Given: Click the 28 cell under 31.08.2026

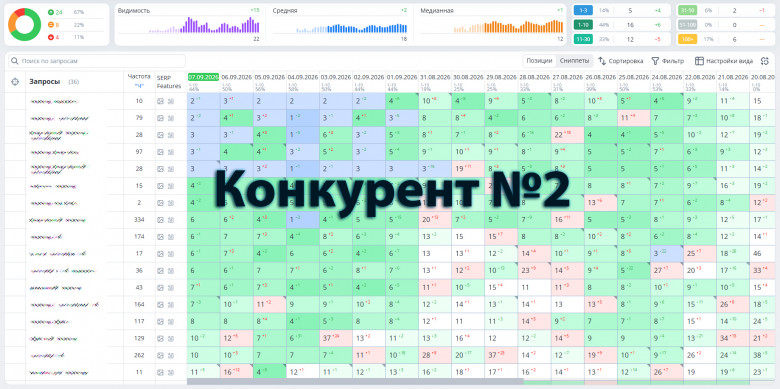Looking at the screenshot, I should tap(435, 355).
